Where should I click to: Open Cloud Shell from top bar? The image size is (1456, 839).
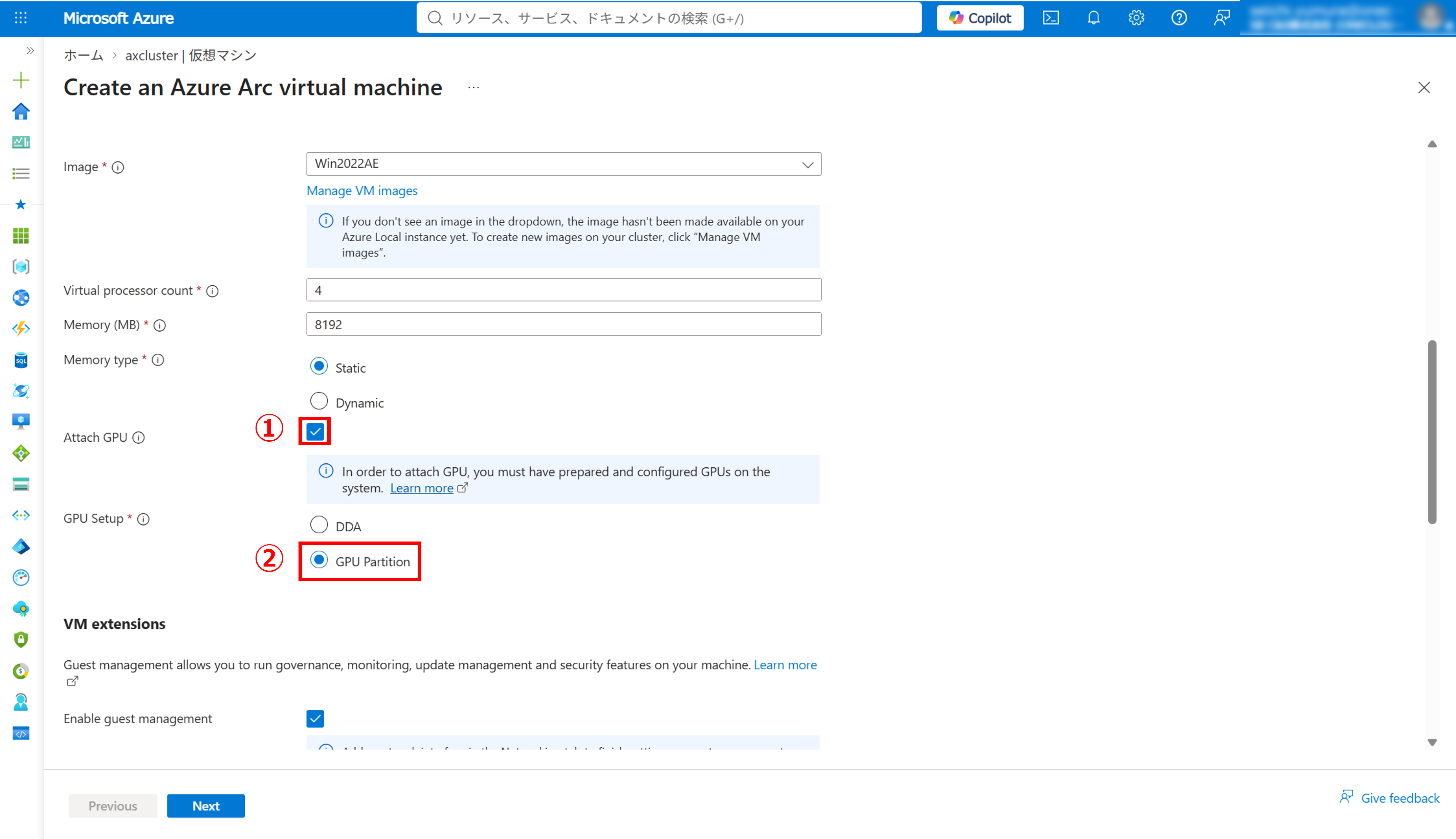point(1051,18)
